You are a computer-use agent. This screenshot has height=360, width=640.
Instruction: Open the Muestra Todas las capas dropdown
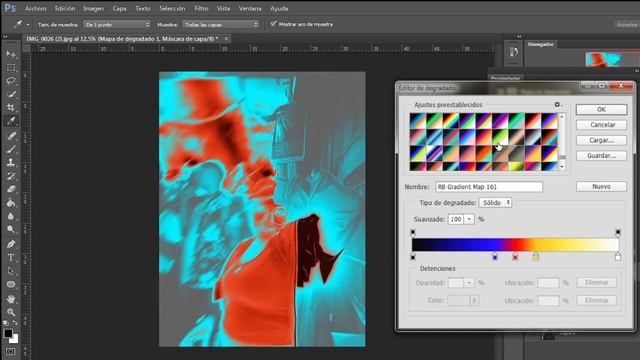(220, 24)
